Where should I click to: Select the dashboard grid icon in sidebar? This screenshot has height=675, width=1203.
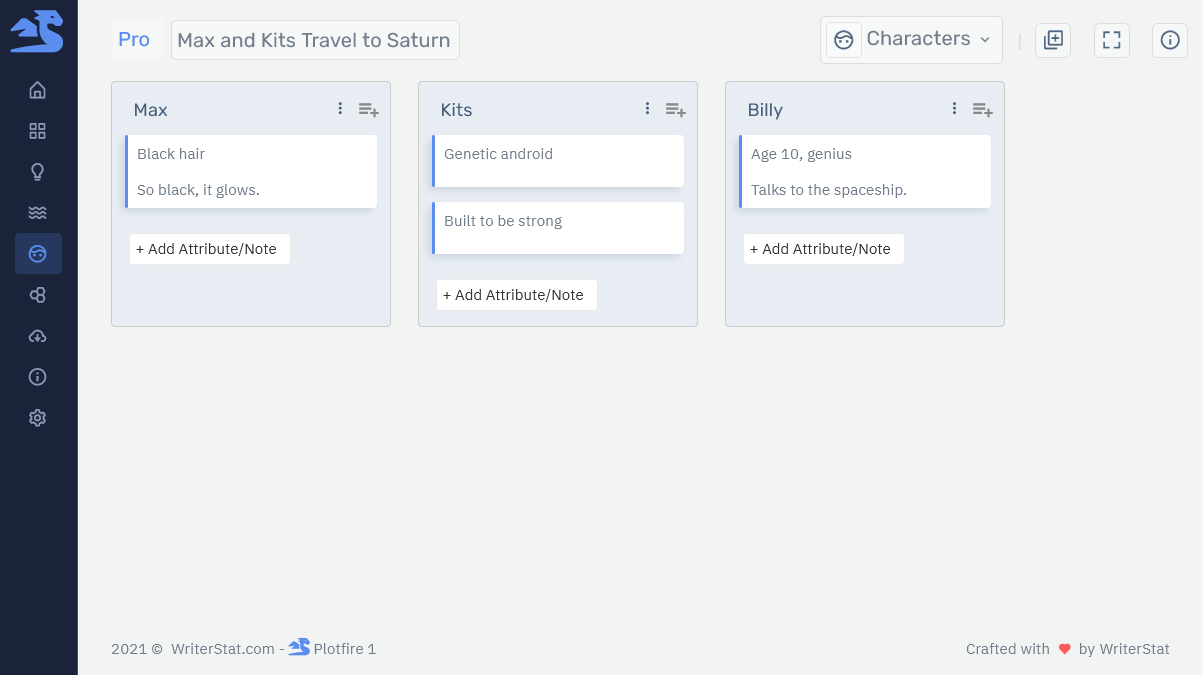point(38,131)
